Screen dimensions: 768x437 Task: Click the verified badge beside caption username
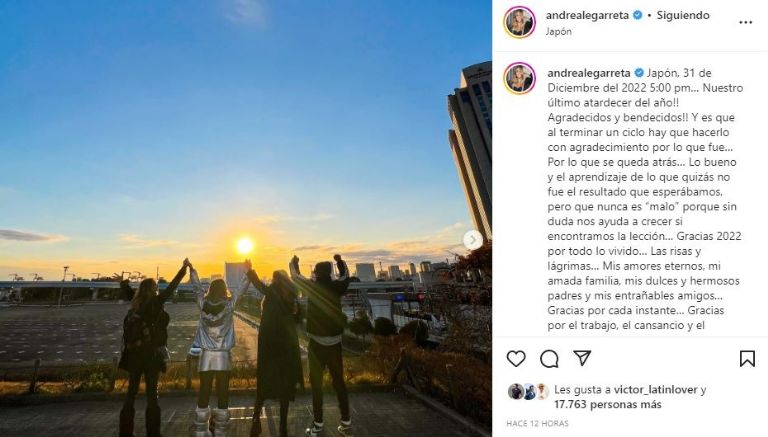[x=639, y=73]
